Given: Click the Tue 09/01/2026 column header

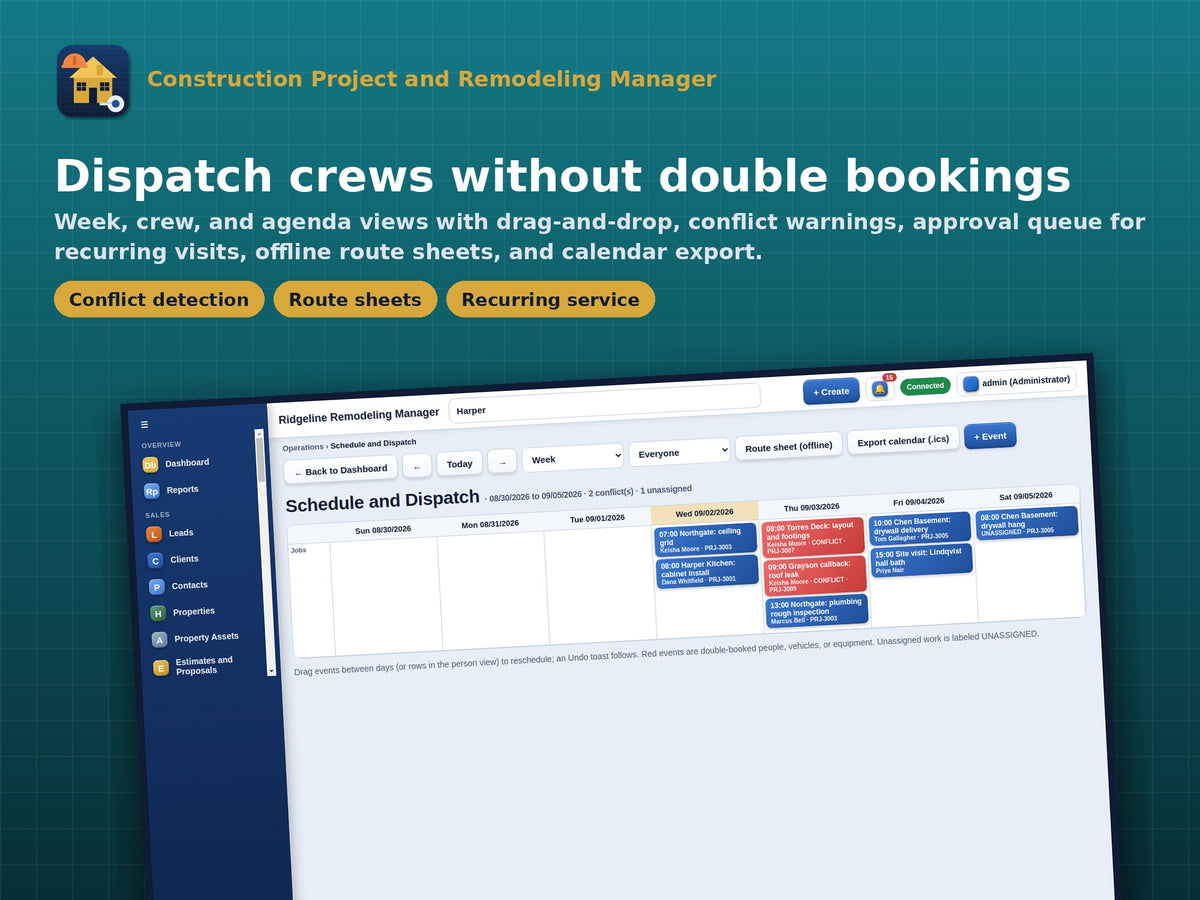Looking at the screenshot, I should coord(597,518).
